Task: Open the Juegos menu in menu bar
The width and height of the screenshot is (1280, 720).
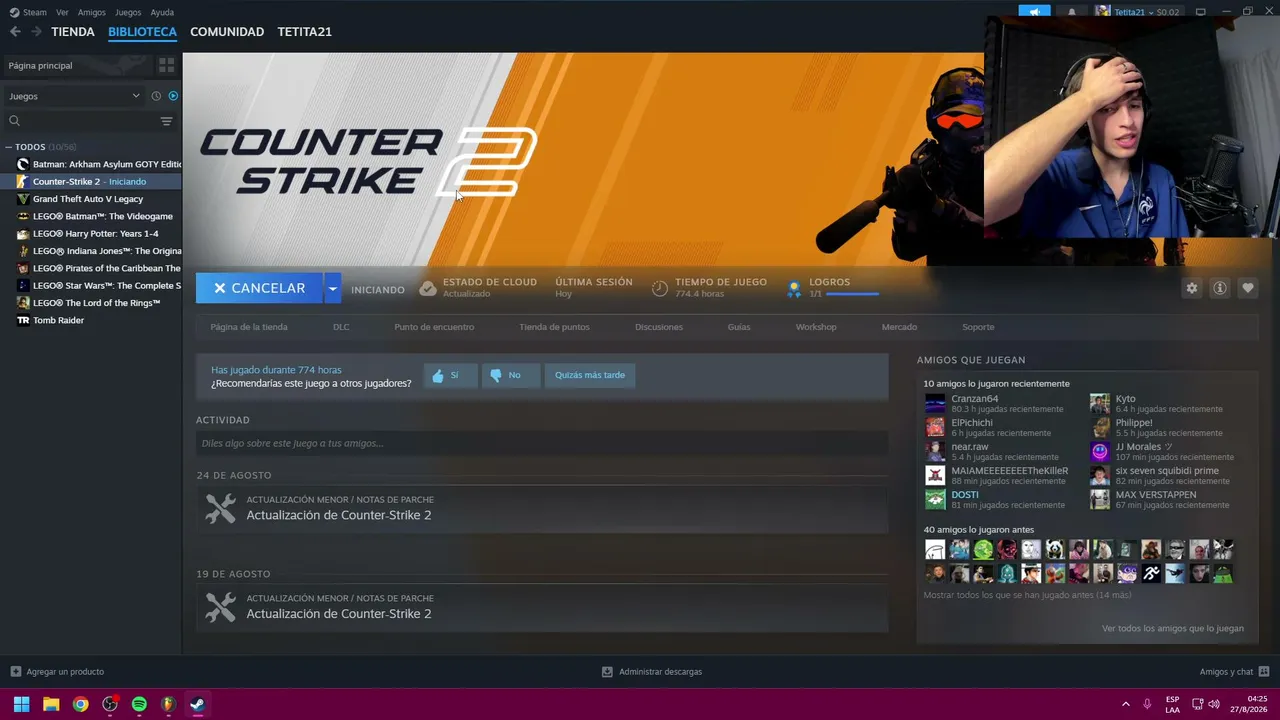Action: click(x=128, y=12)
